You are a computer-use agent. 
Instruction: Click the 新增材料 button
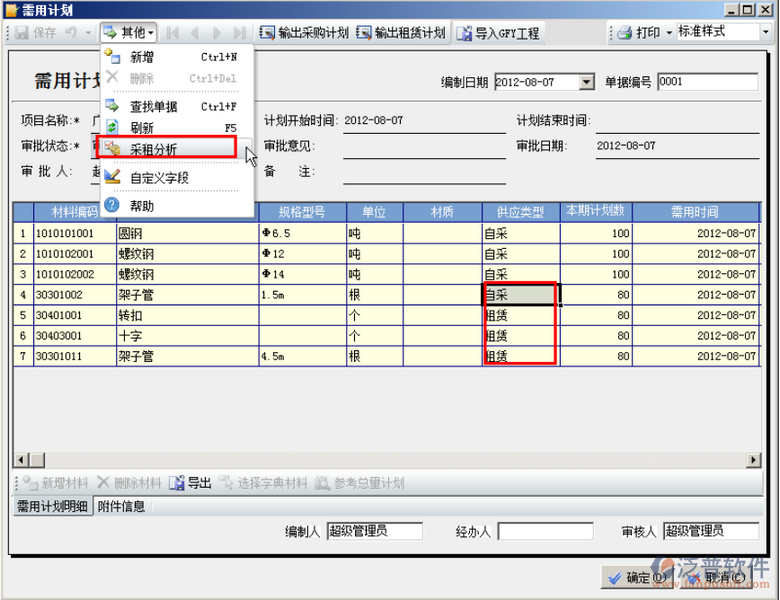coord(55,483)
